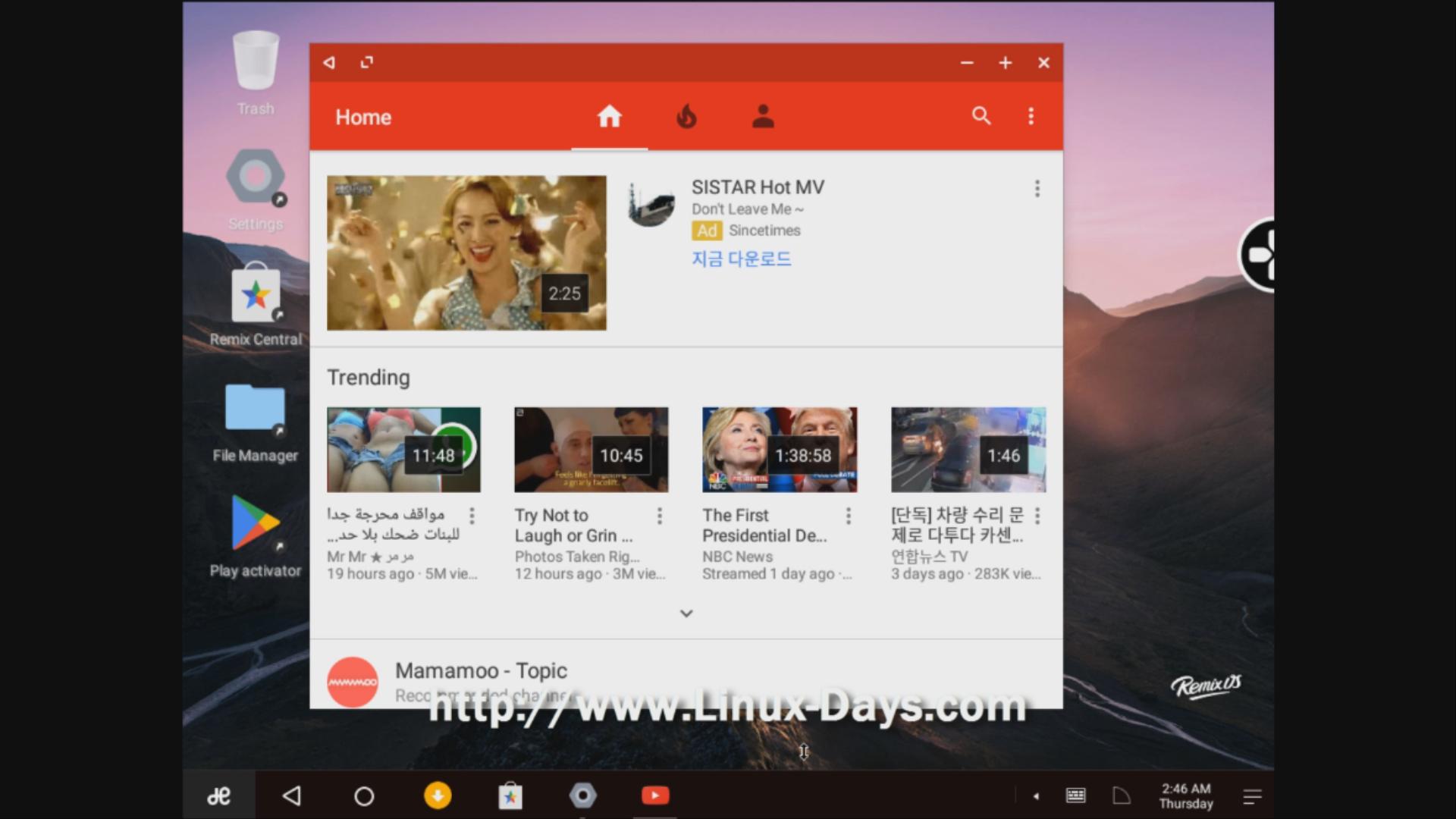Open Remix Central from the taskbar
This screenshot has height=819, width=1456.
click(x=510, y=795)
